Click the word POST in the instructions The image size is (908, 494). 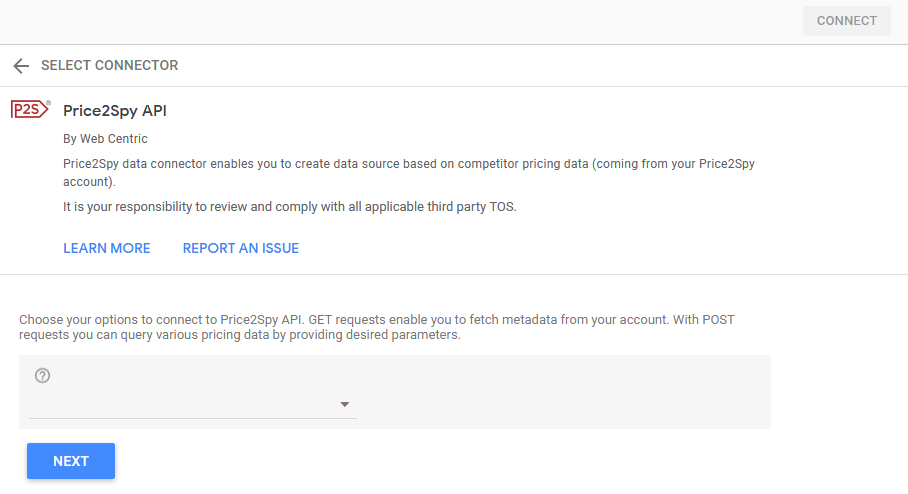point(718,320)
